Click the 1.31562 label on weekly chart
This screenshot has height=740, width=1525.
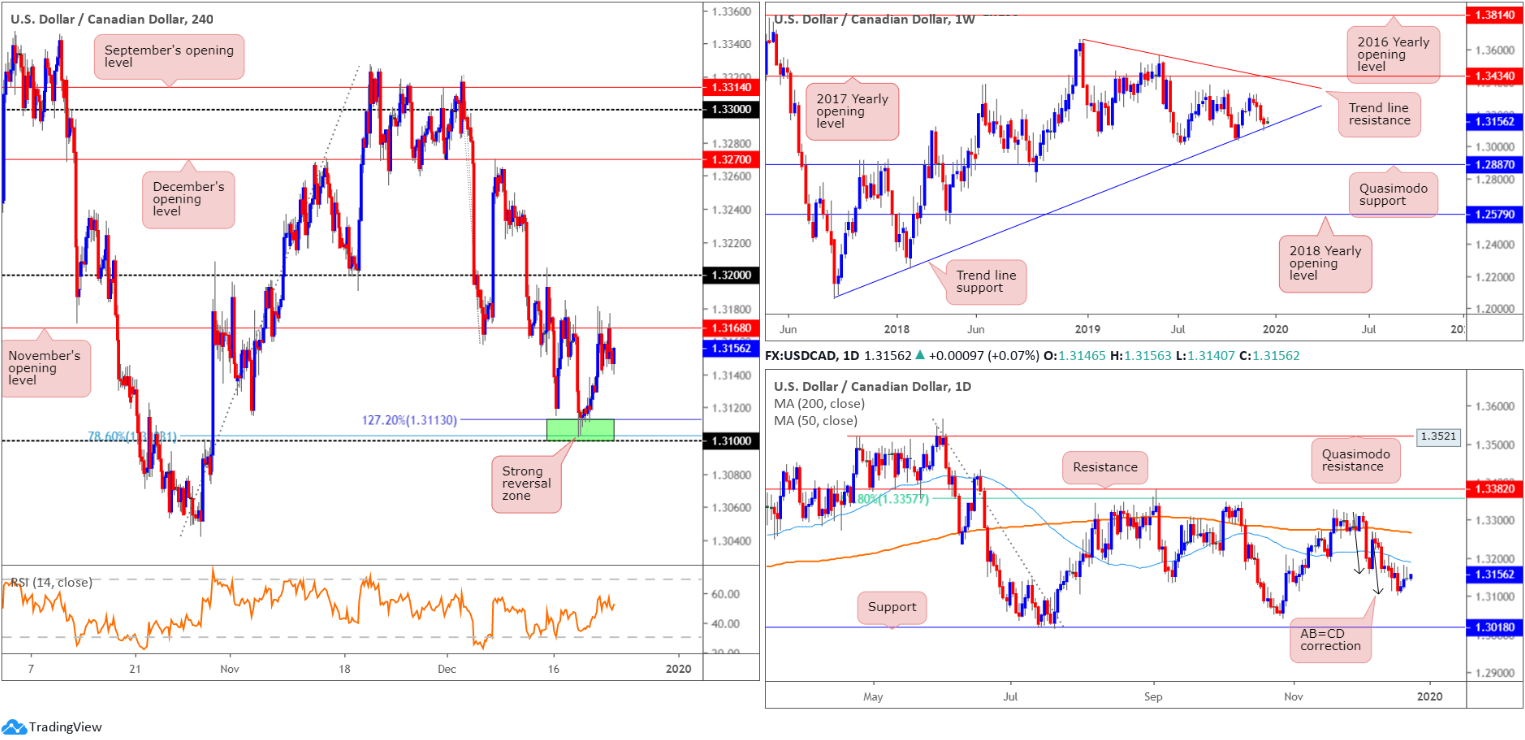click(1493, 121)
